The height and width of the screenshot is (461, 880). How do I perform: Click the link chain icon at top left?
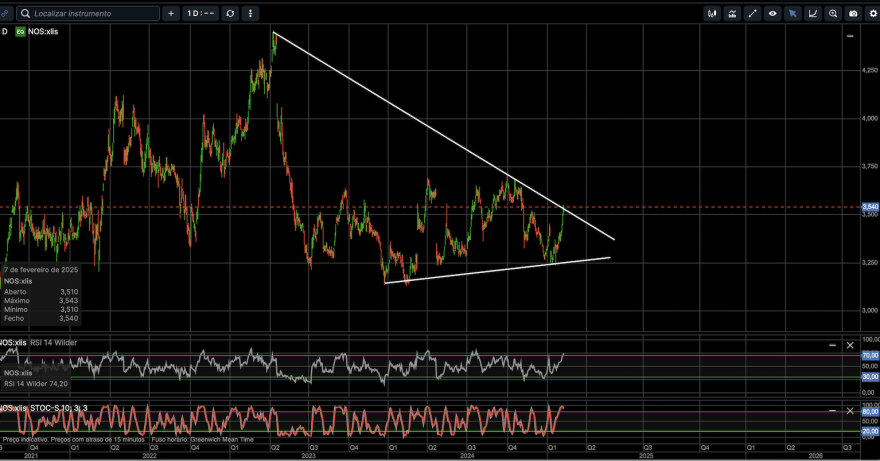[4, 13]
